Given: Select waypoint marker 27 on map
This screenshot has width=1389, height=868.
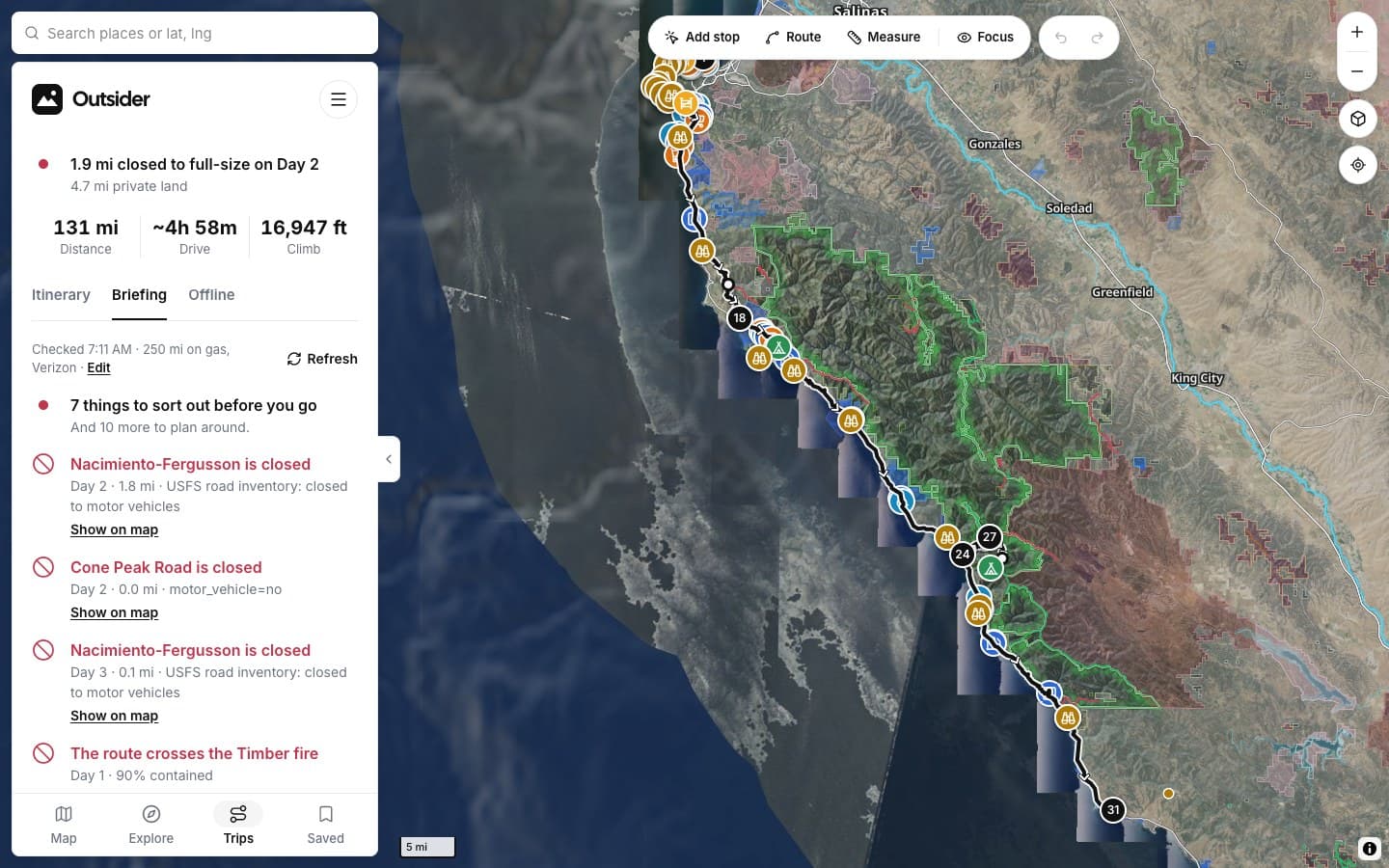Looking at the screenshot, I should click(990, 537).
